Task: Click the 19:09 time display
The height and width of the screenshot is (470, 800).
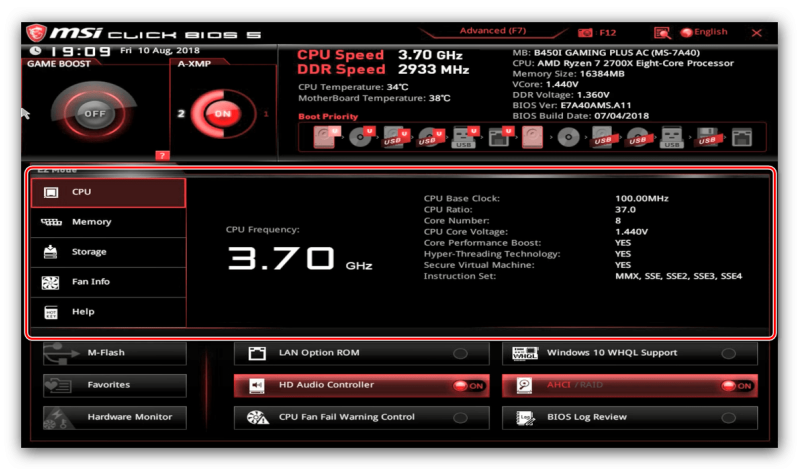Action: pos(80,51)
